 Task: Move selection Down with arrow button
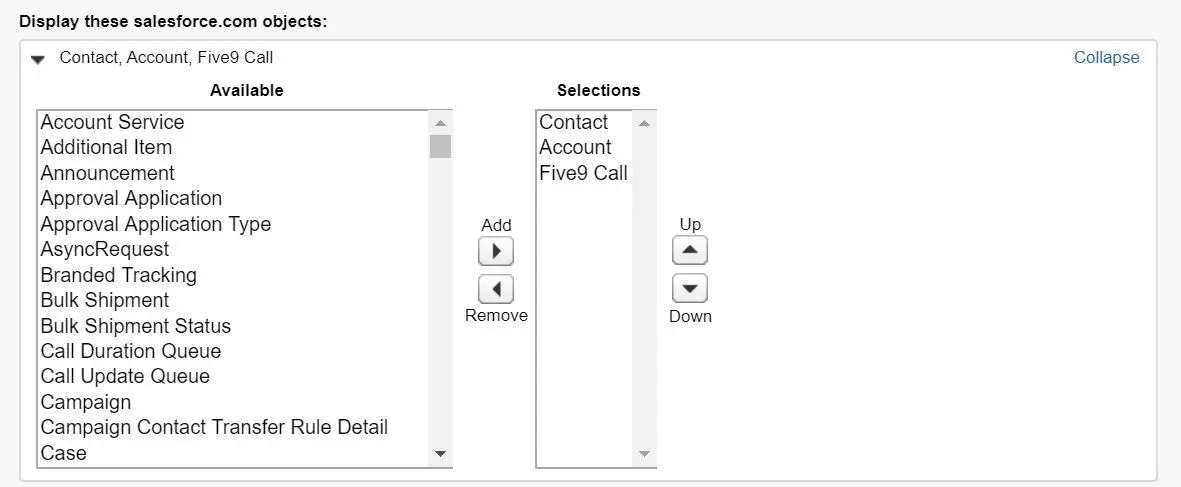(689, 289)
